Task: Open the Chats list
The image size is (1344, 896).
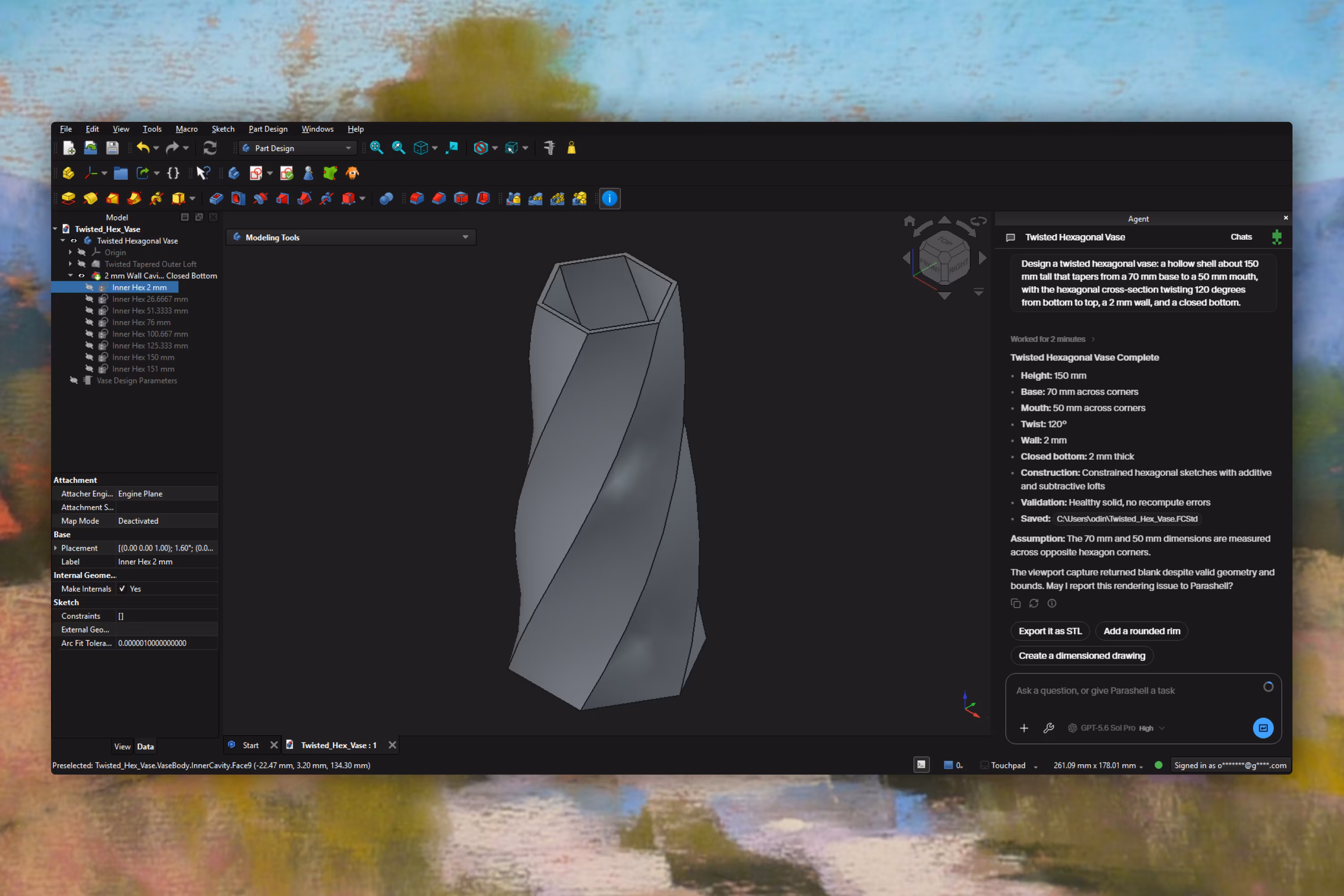Action: 1241,237
